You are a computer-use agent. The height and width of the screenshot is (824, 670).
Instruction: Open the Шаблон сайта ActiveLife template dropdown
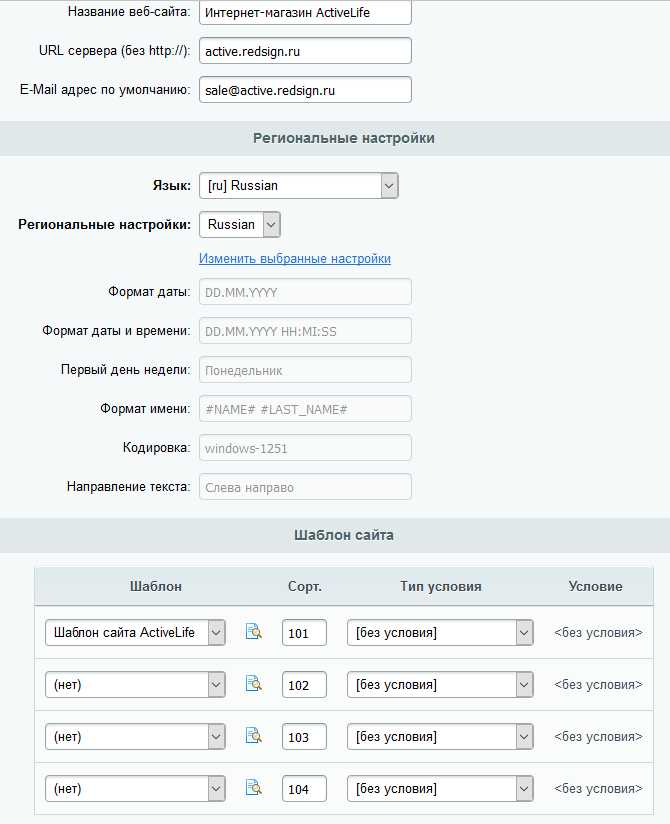click(135, 632)
